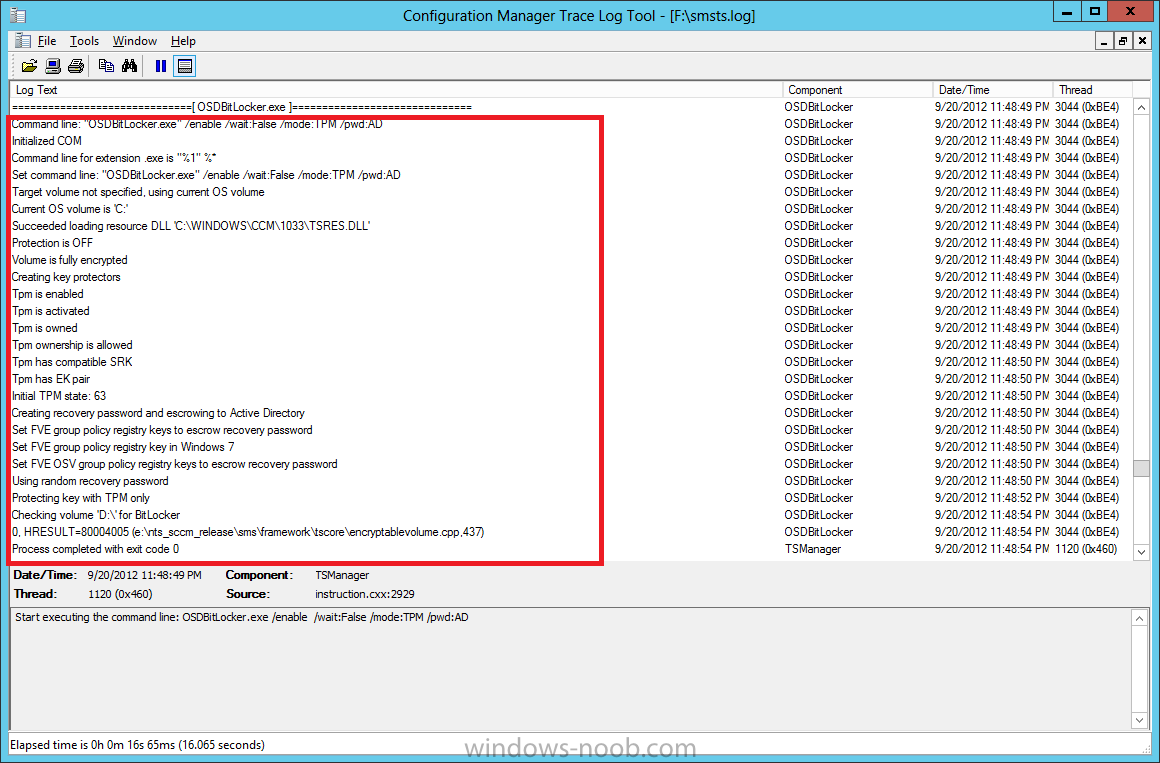Click the document icon left of File menu
Viewport: 1160px width, 763px height.
(23, 41)
